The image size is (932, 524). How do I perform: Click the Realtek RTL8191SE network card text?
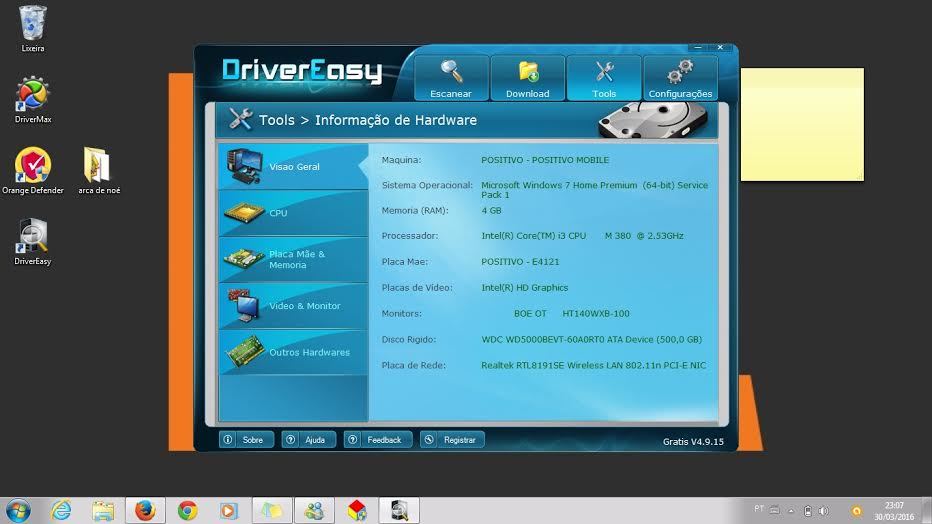coord(593,365)
